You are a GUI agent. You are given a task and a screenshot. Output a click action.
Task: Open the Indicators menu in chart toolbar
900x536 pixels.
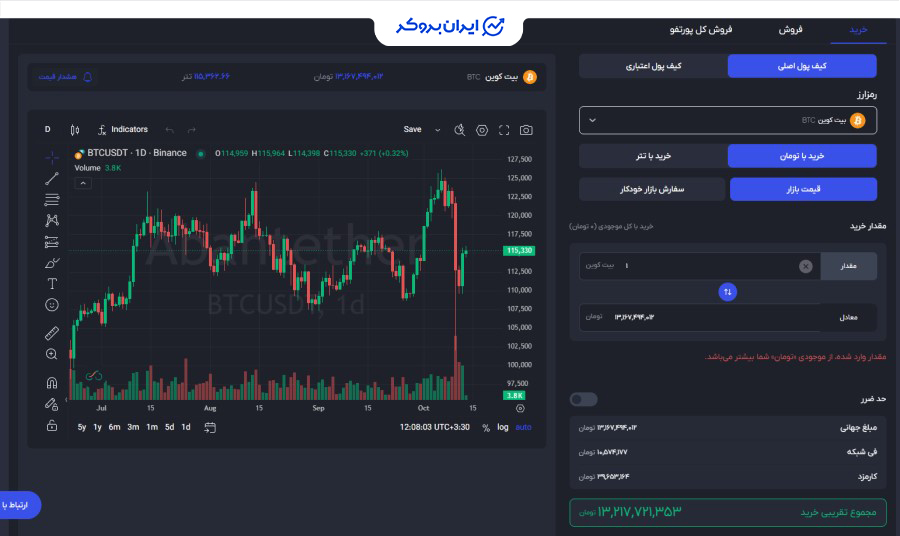coord(123,130)
